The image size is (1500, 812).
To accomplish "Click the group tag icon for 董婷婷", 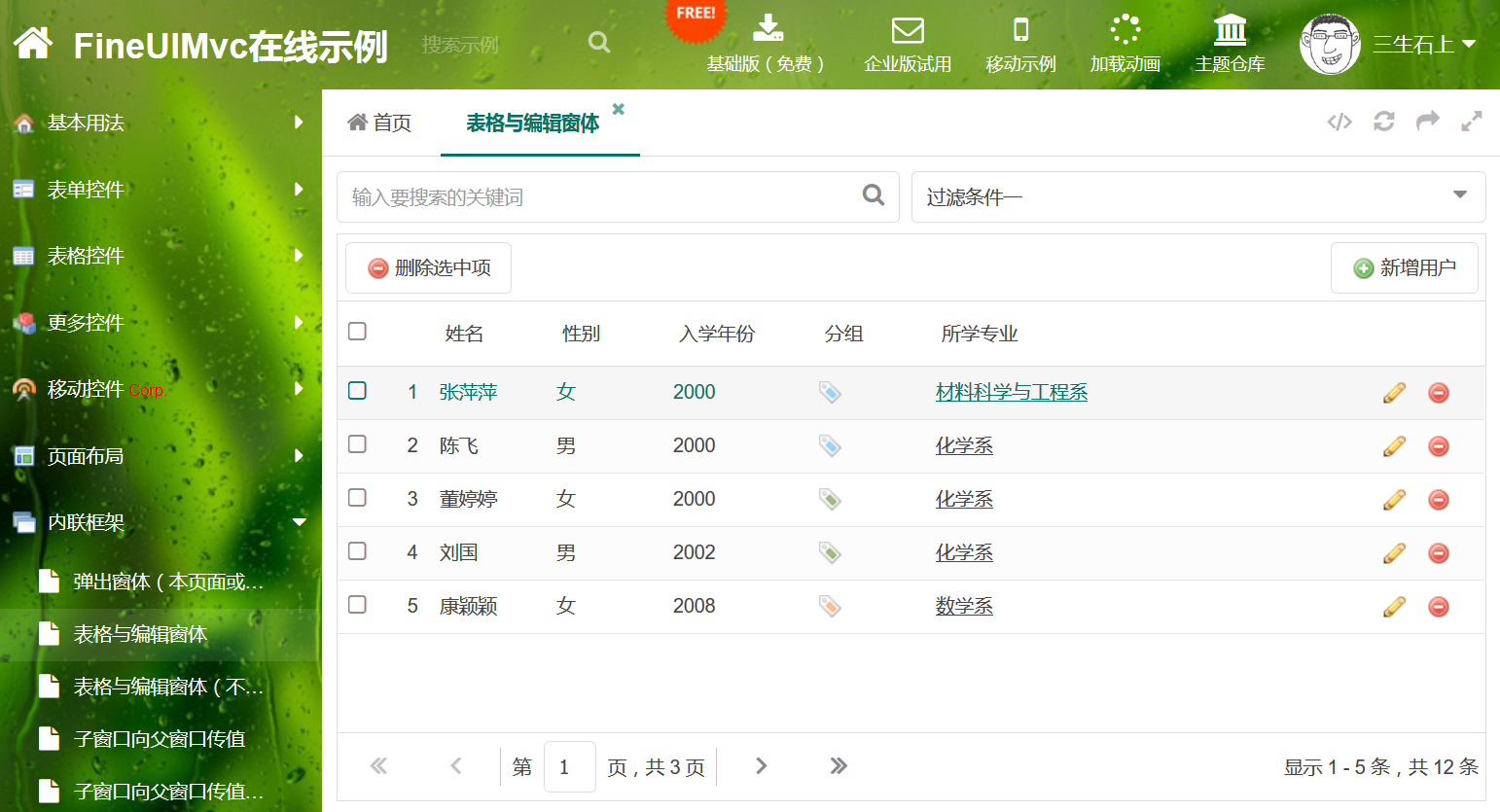I will coord(830,500).
